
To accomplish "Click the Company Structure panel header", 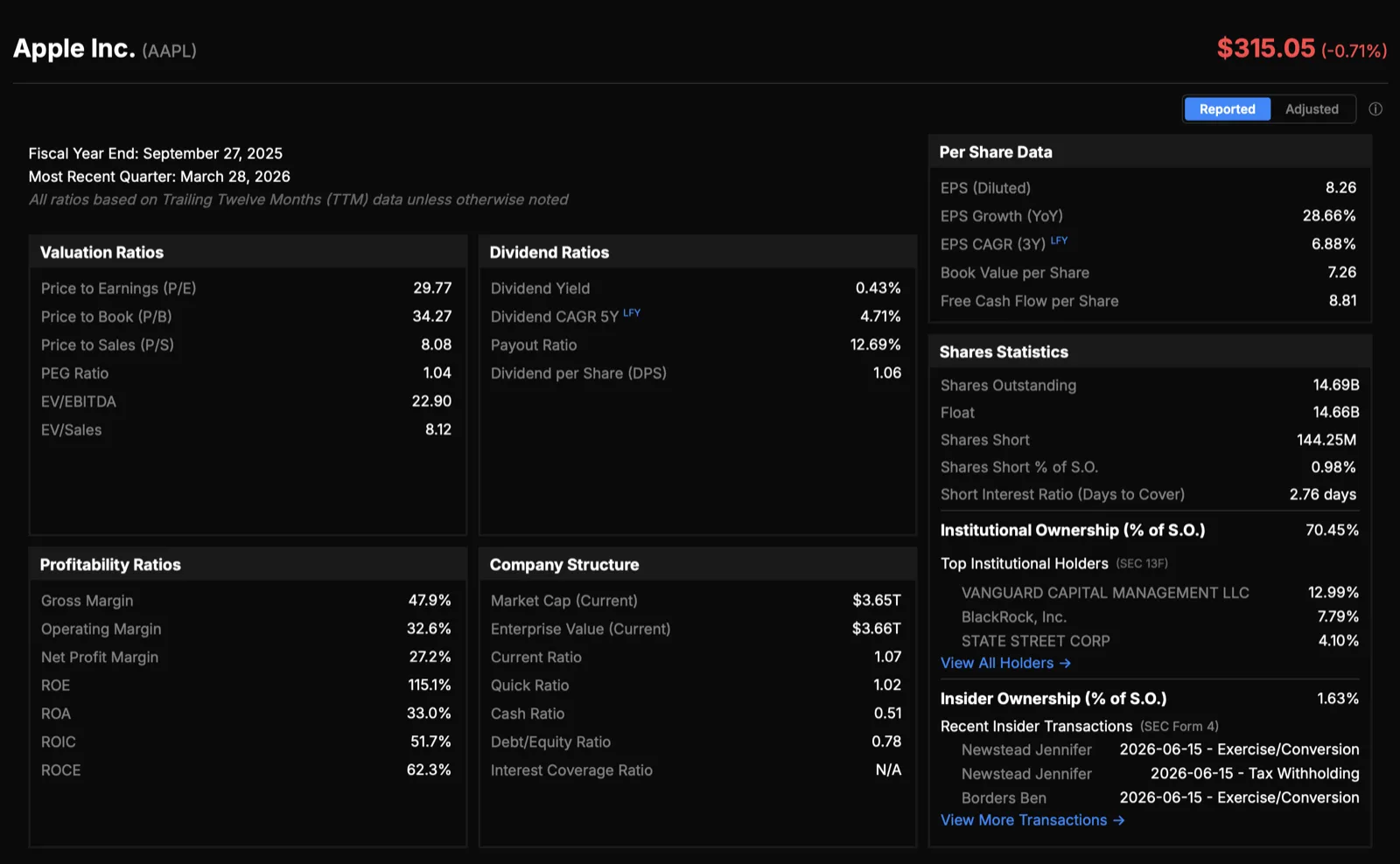I will (x=697, y=564).
